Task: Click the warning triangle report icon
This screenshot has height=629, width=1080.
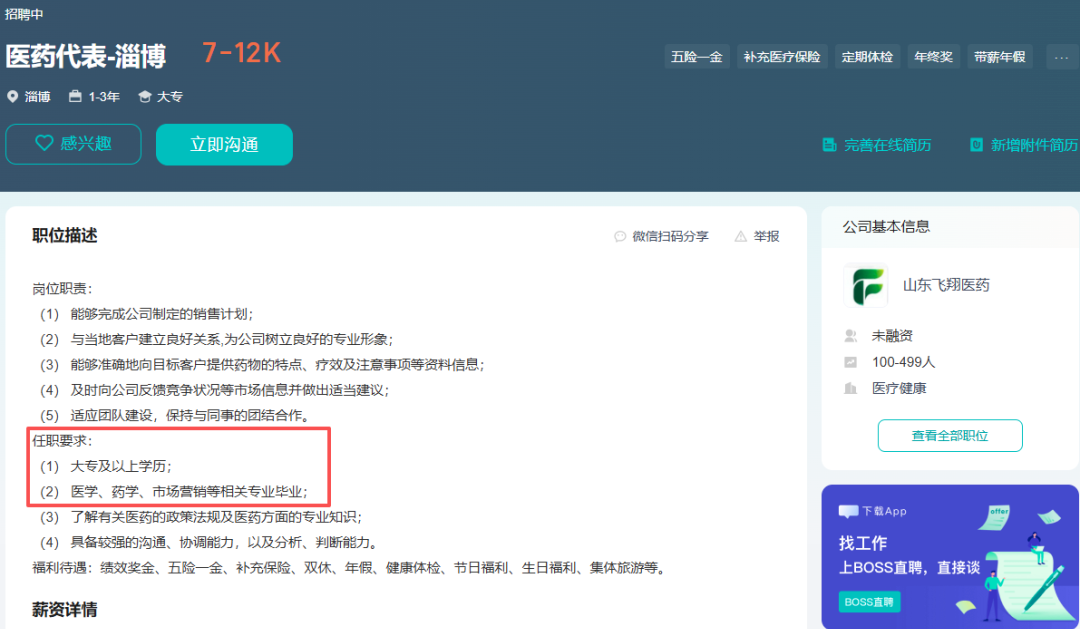Action: [x=740, y=236]
